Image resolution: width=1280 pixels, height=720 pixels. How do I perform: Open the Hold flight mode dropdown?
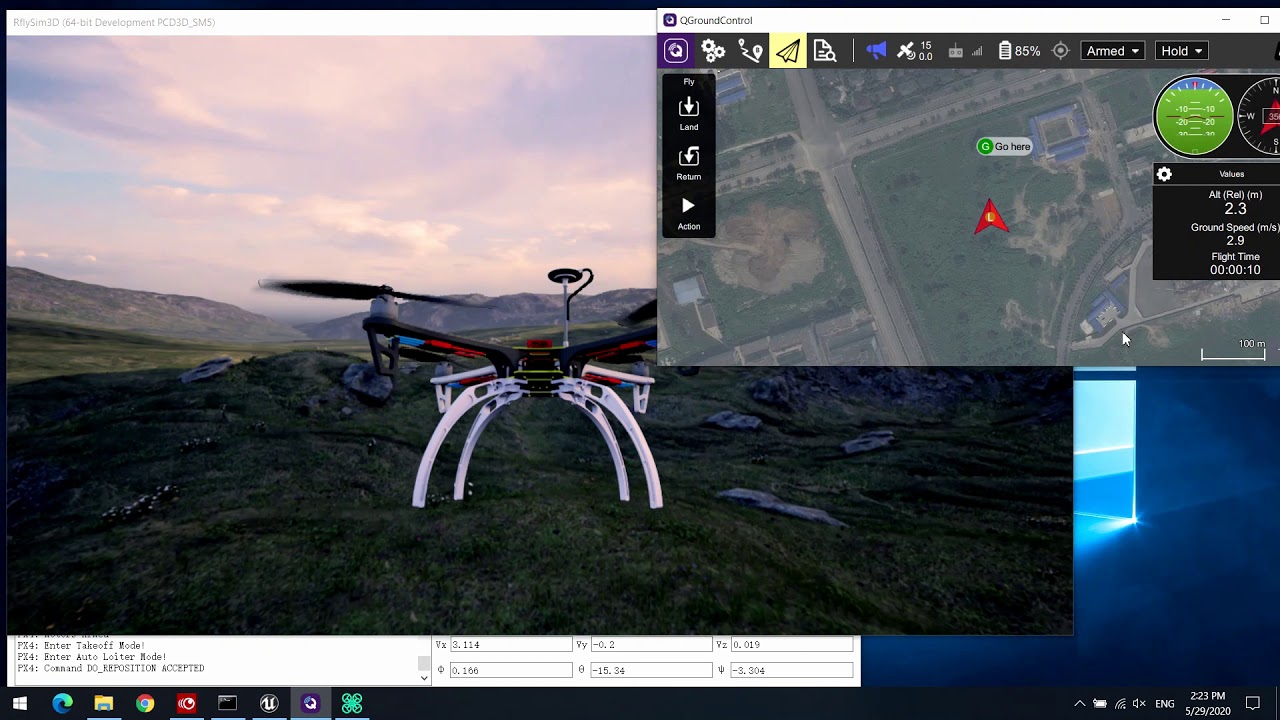pos(1182,51)
